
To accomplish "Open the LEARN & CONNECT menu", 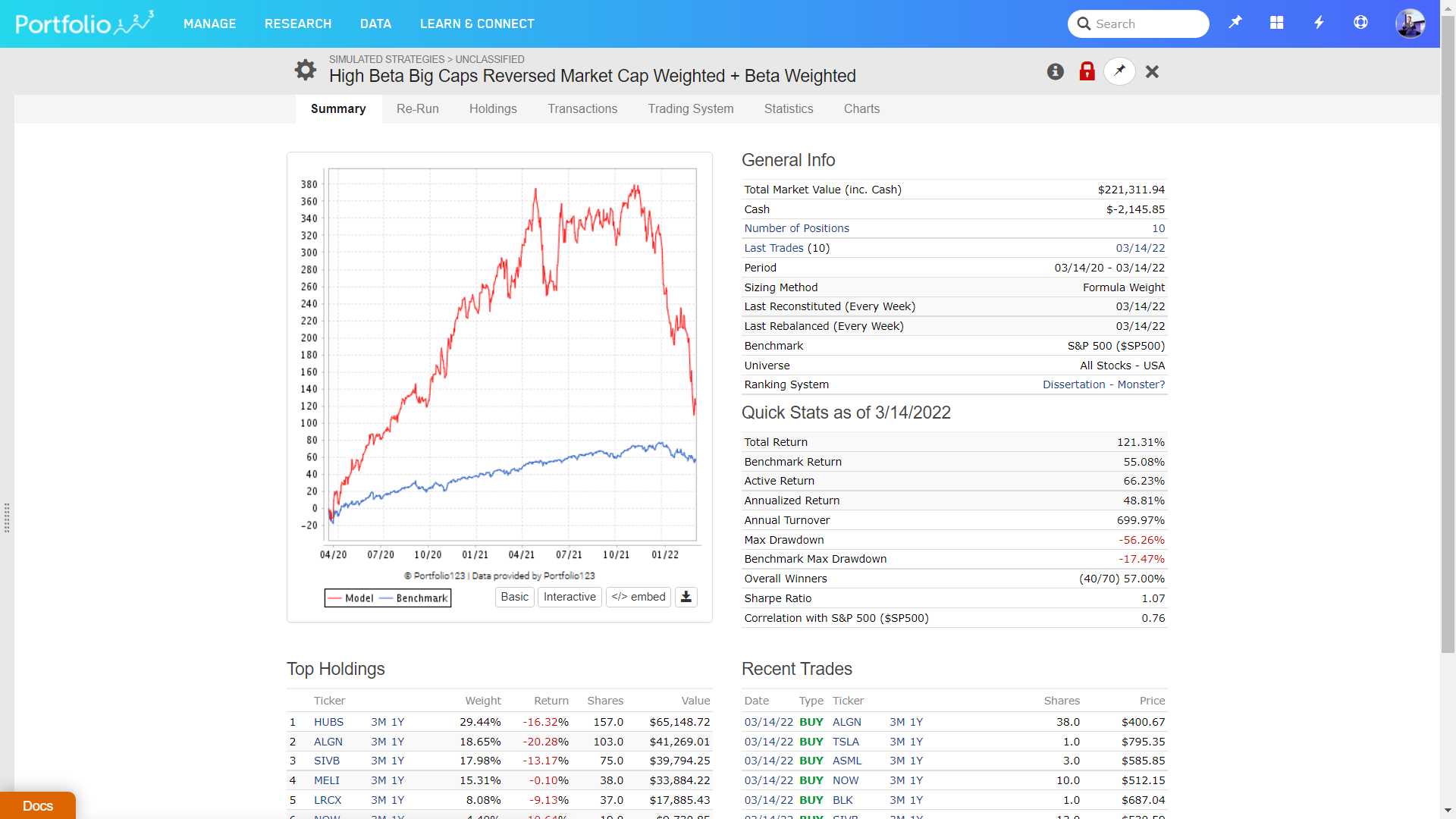I will click(x=477, y=24).
